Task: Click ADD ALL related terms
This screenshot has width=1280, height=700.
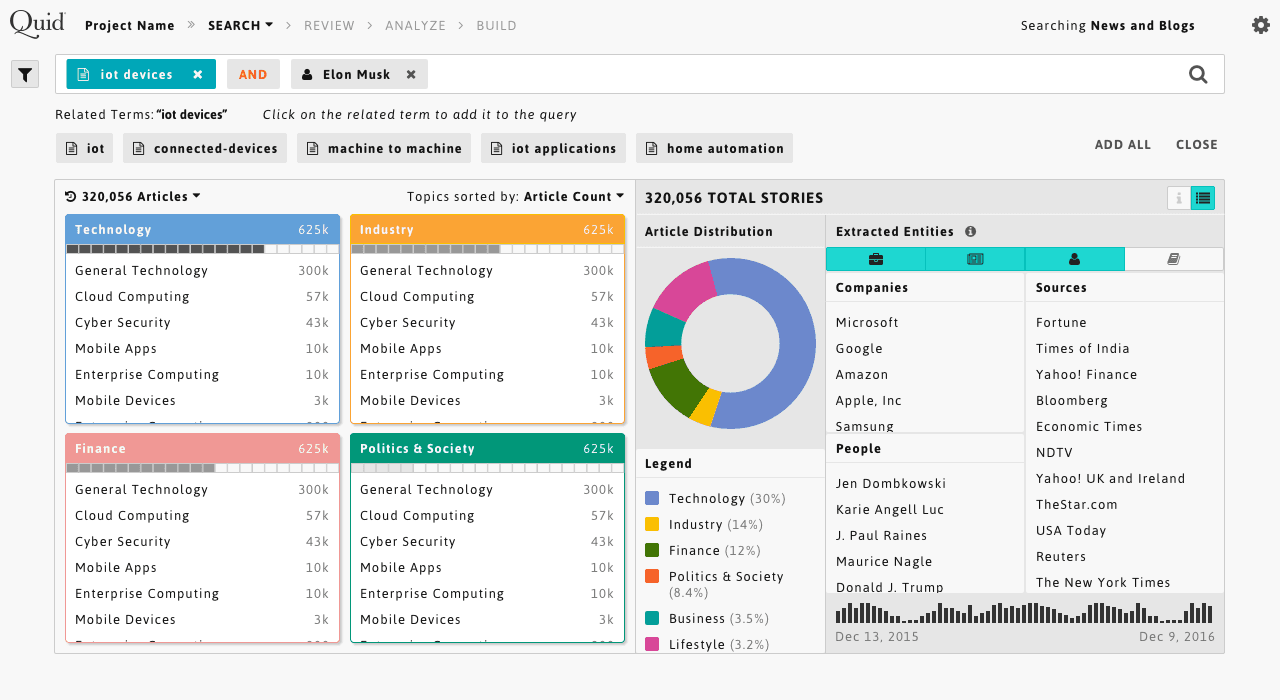Action: 1123,145
